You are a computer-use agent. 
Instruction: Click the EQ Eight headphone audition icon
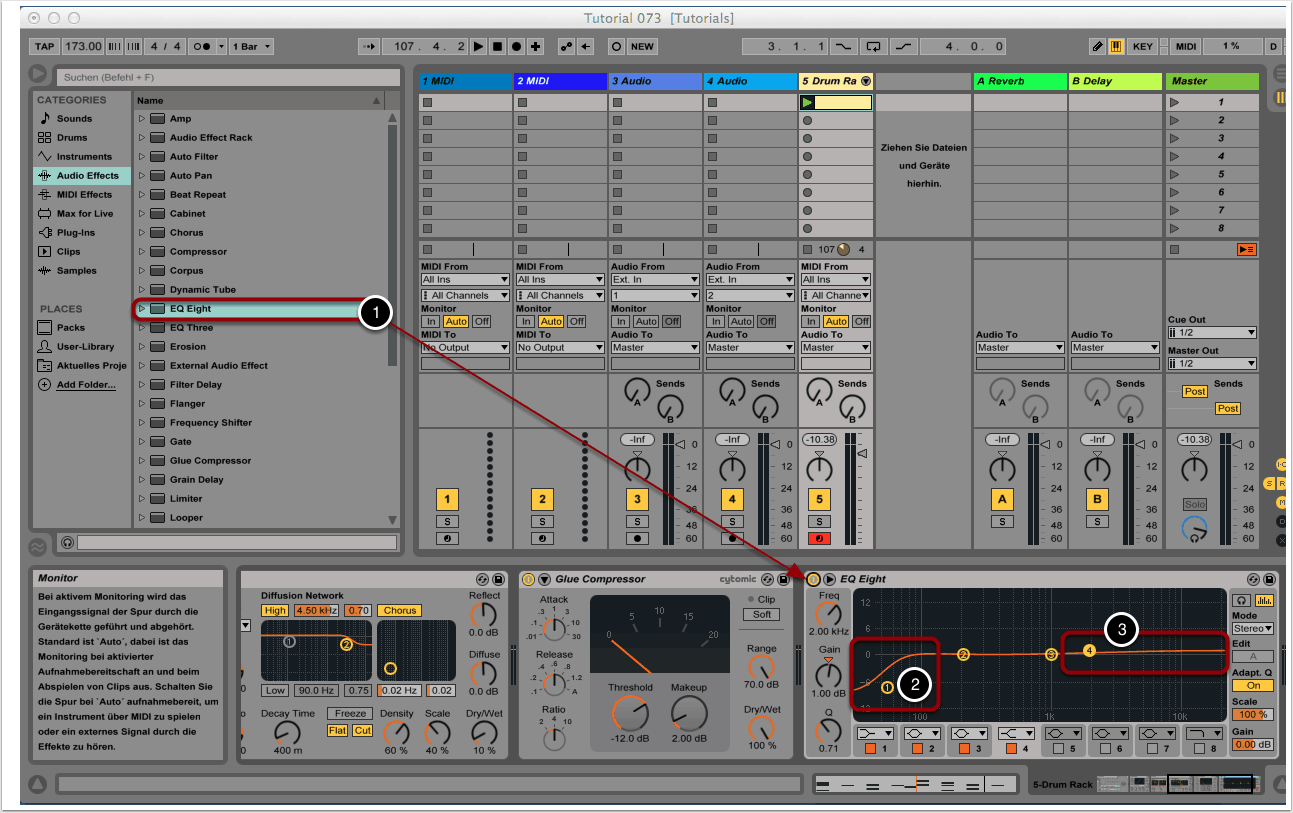(x=1241, y=600)
